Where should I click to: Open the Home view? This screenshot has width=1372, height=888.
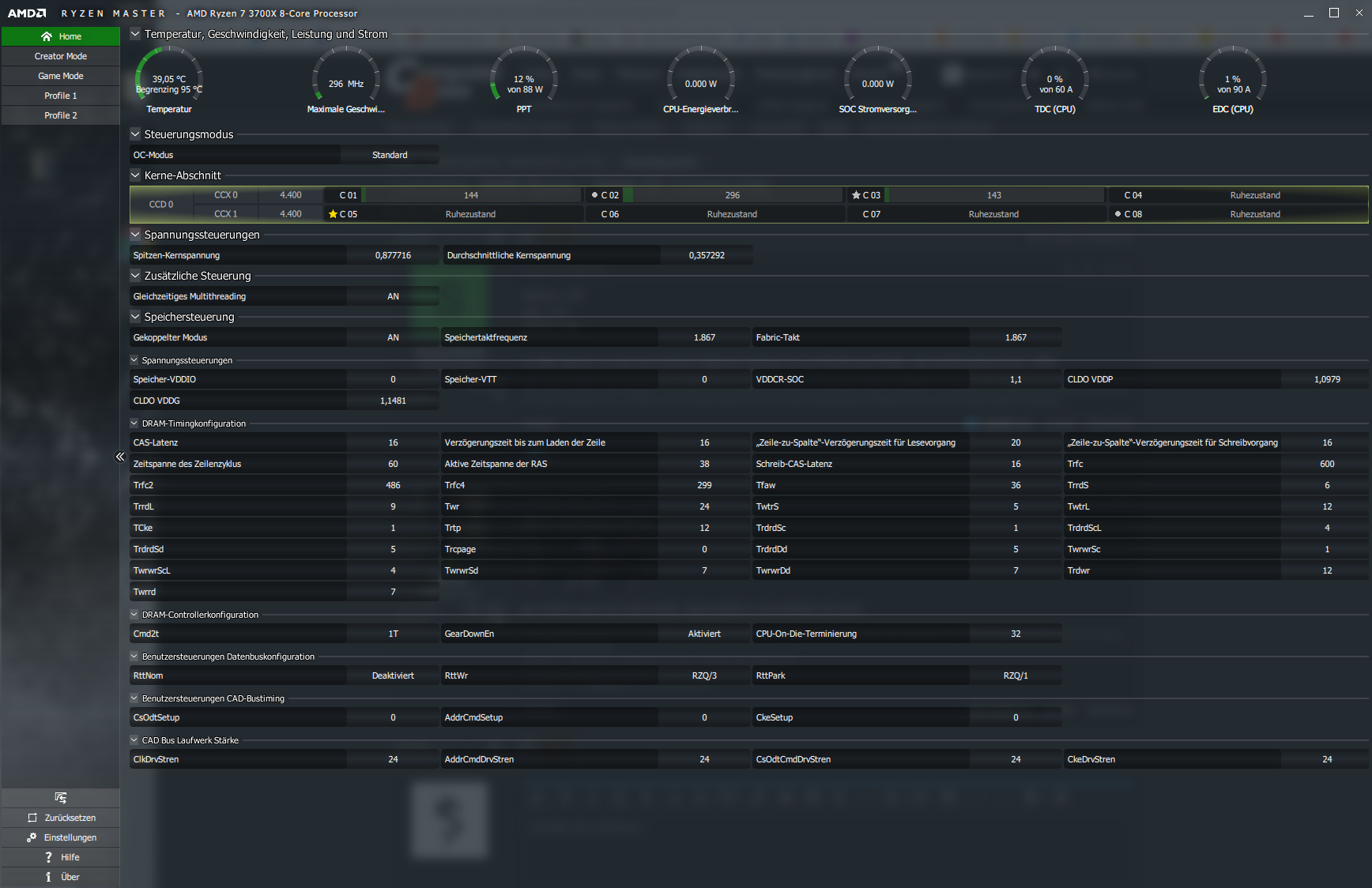[61, 36]
